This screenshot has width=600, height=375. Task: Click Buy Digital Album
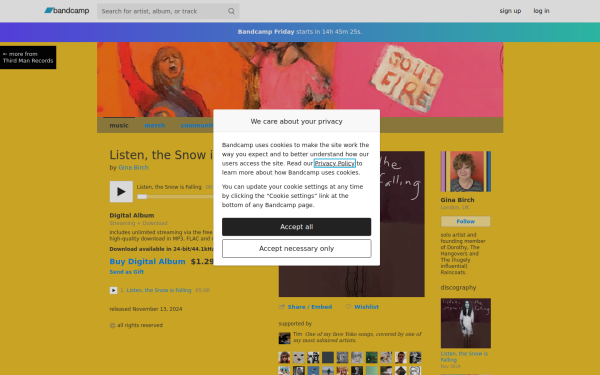[x=147, y=261]
